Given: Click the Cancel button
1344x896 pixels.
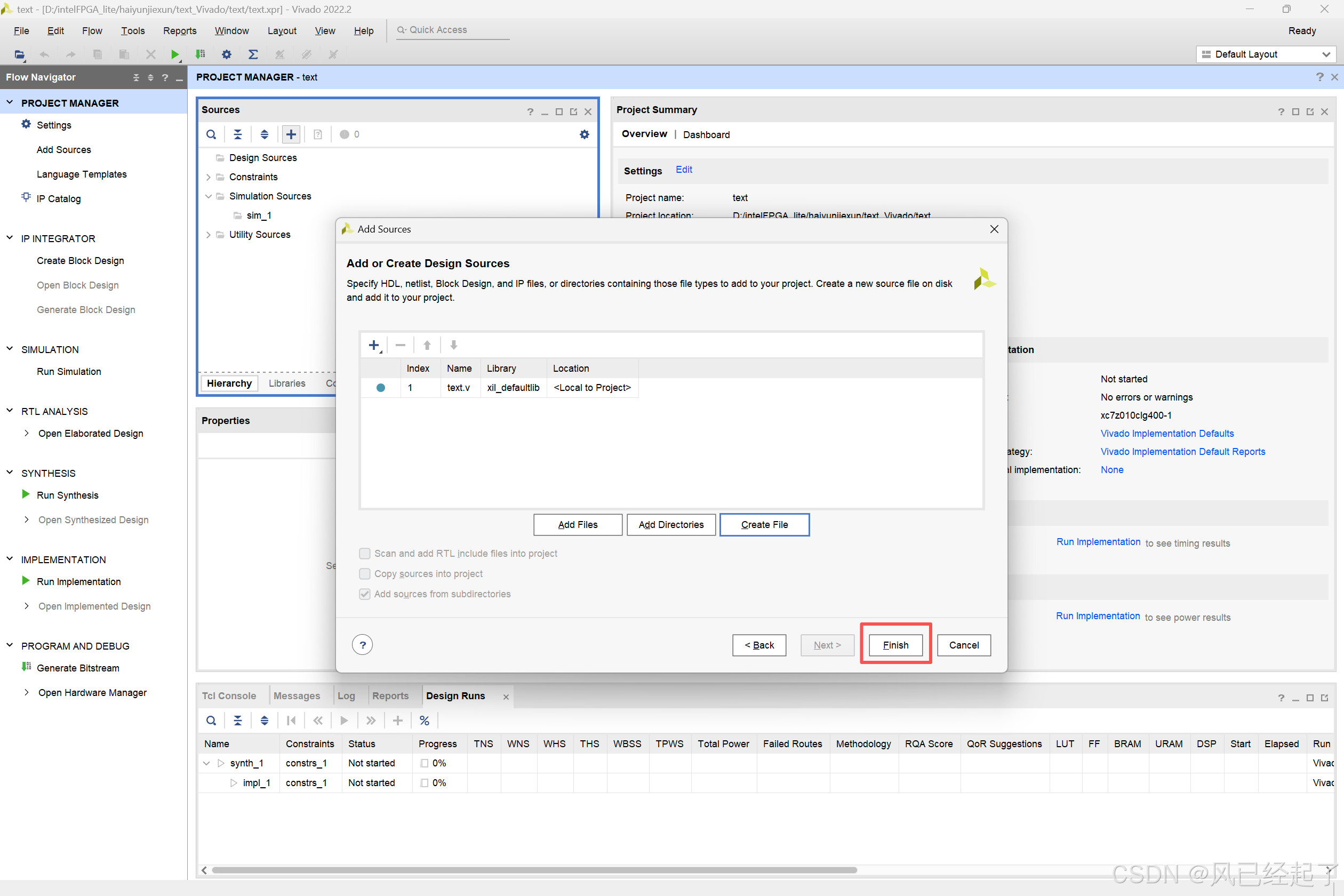Looking at the screenshot, I should (963, 645).
